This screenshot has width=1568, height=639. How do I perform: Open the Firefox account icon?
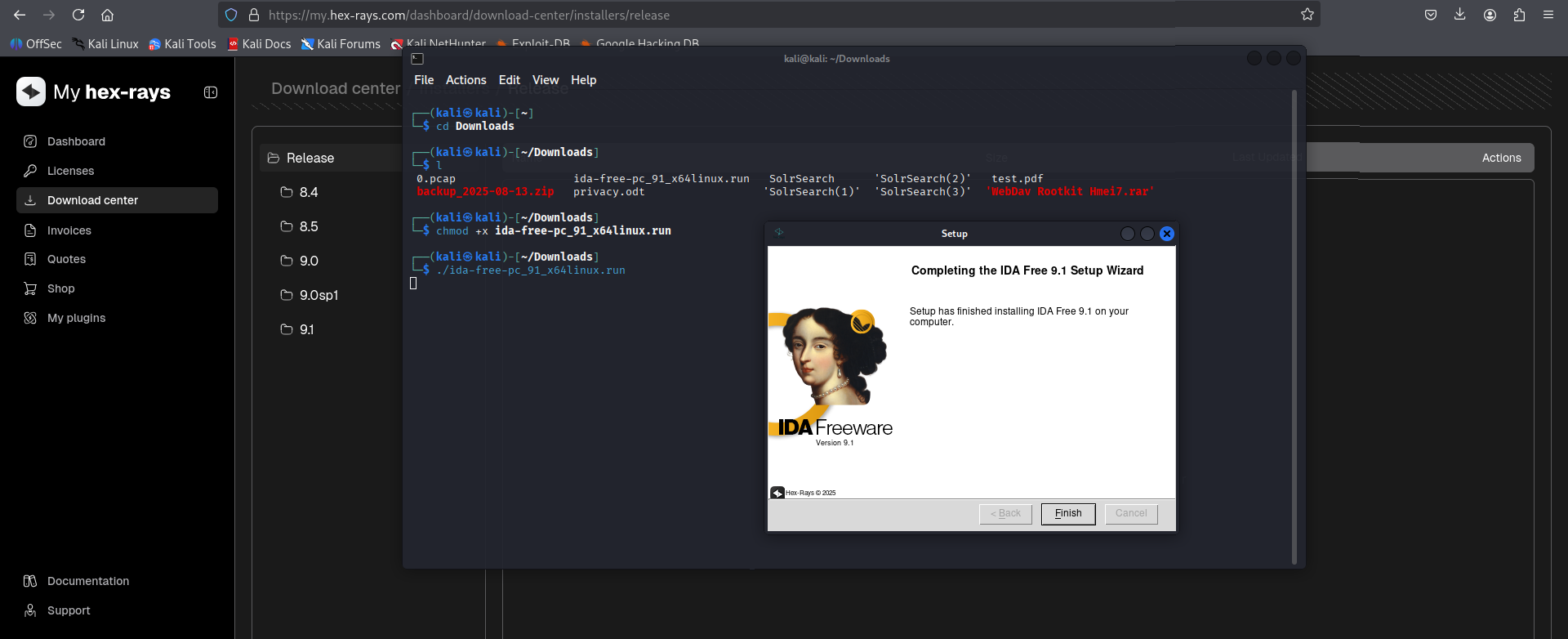pyautogui.click(x=1490, y=15)
